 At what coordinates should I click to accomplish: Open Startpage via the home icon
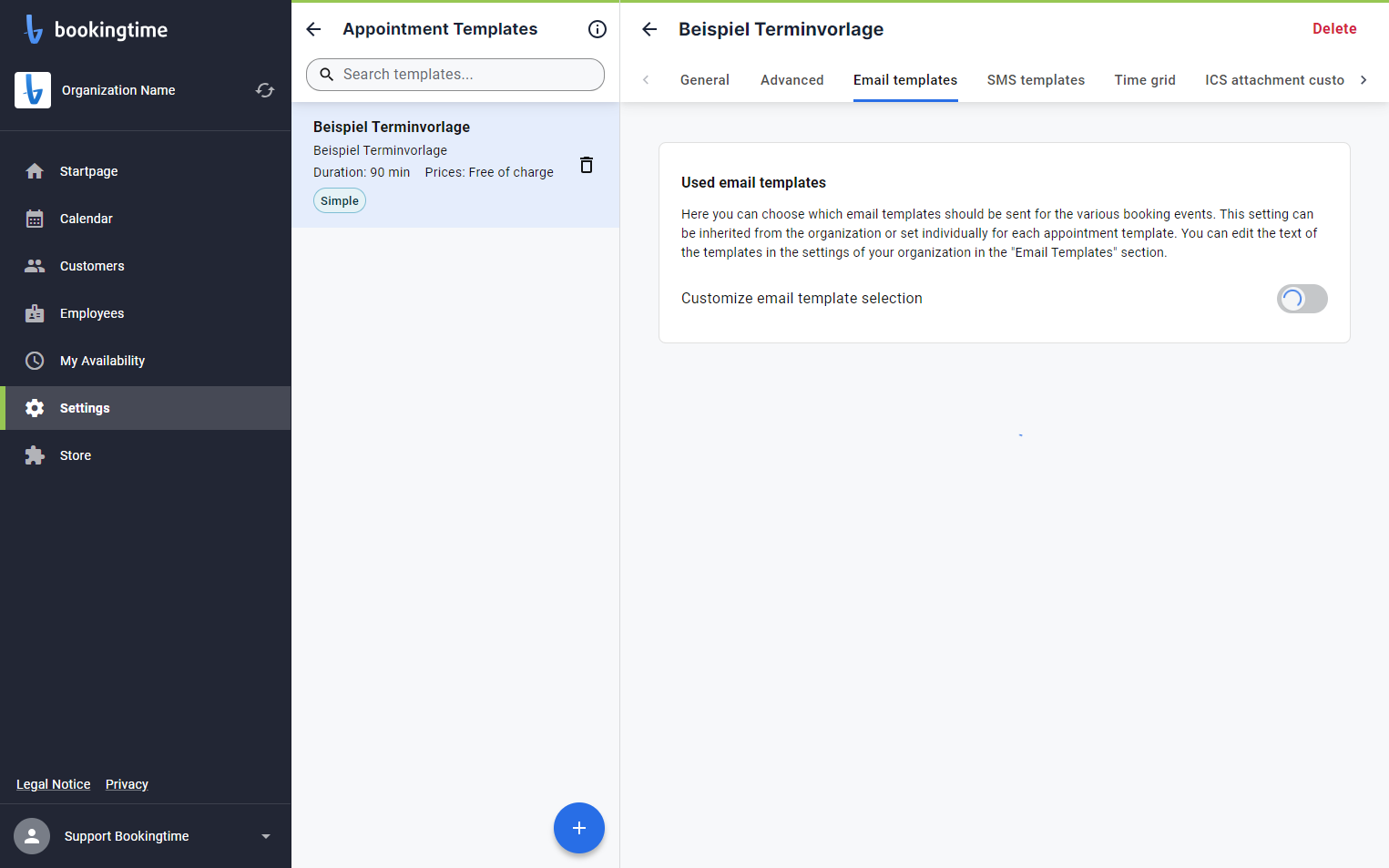click(x=35, y=171)
